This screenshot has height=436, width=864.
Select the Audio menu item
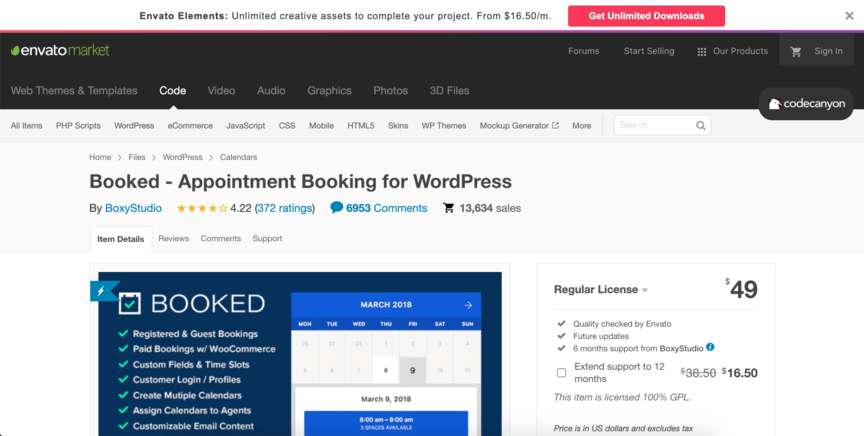click(x=271, y=90)
